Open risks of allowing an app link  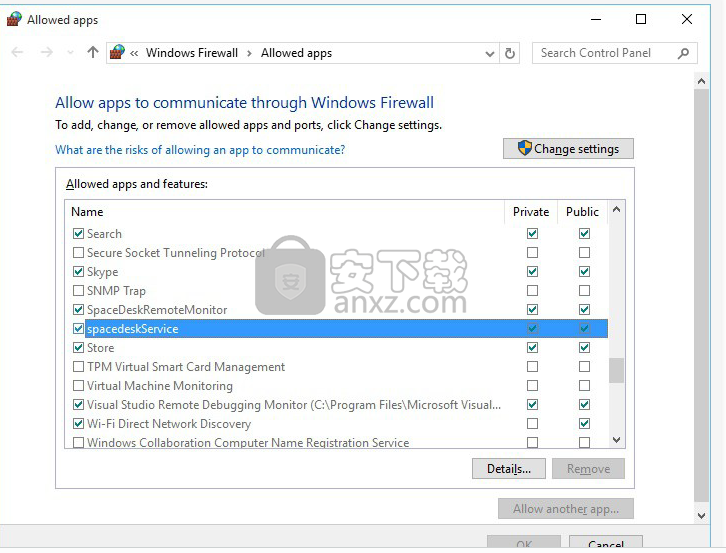[200, 150]
